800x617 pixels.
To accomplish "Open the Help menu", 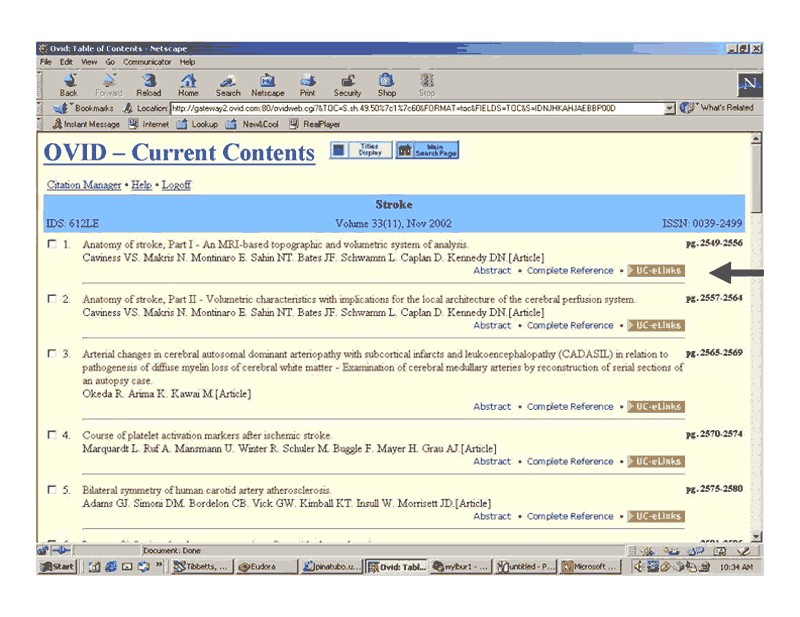I will pos(187,62).
